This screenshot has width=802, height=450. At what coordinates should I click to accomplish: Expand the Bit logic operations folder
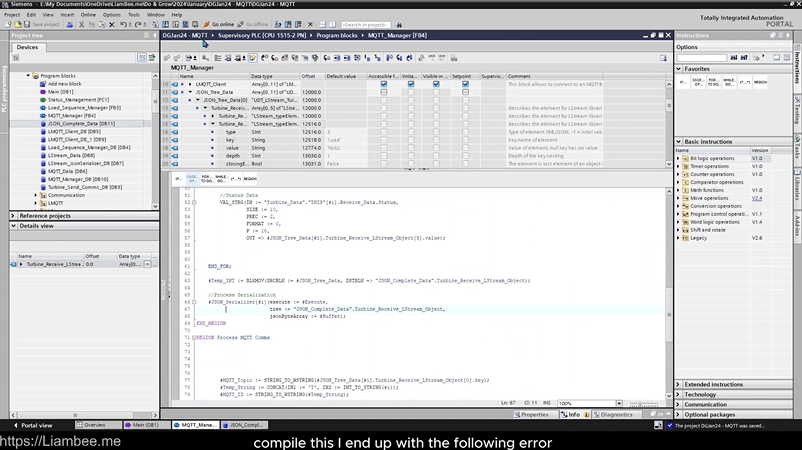(x=679, y=158)
